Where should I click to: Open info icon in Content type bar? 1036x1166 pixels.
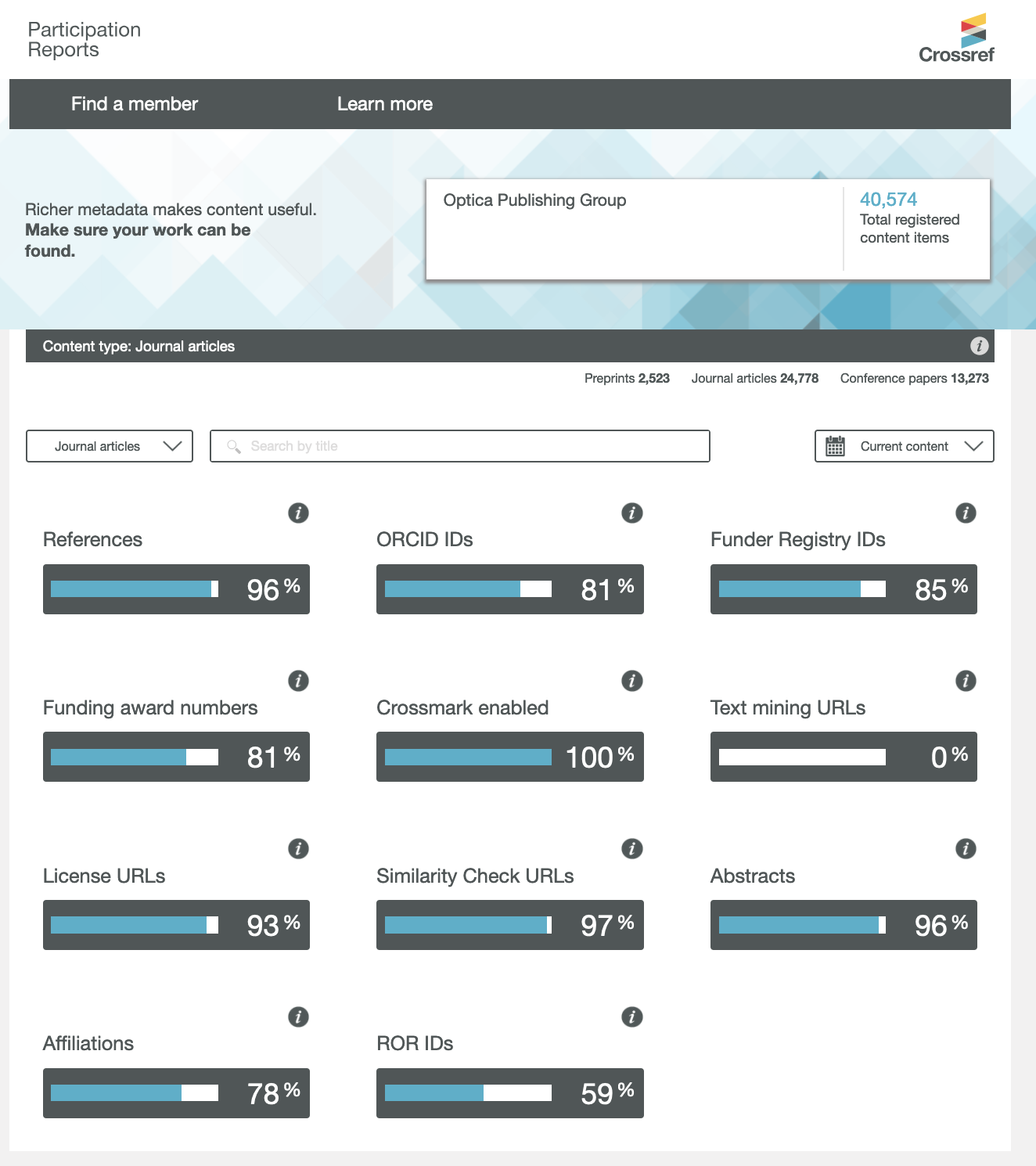point(979,346)
